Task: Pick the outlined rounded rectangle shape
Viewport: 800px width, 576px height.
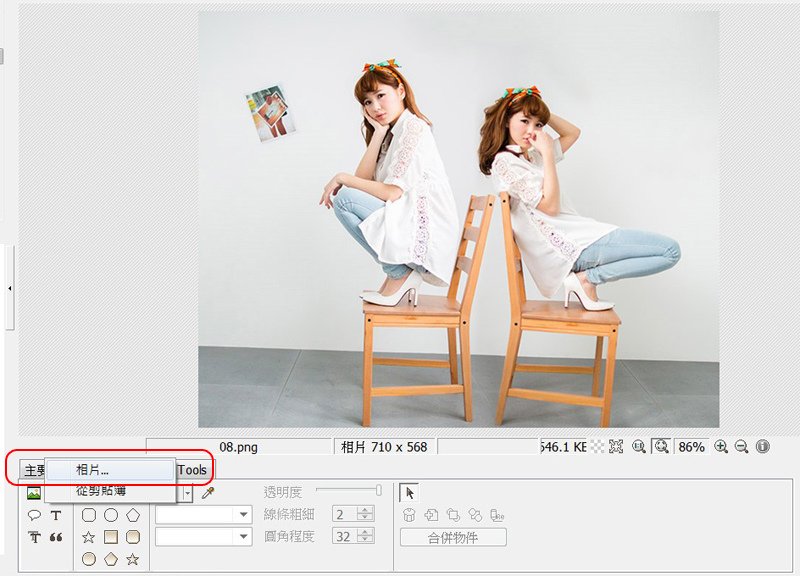Action: click(89, 515)
